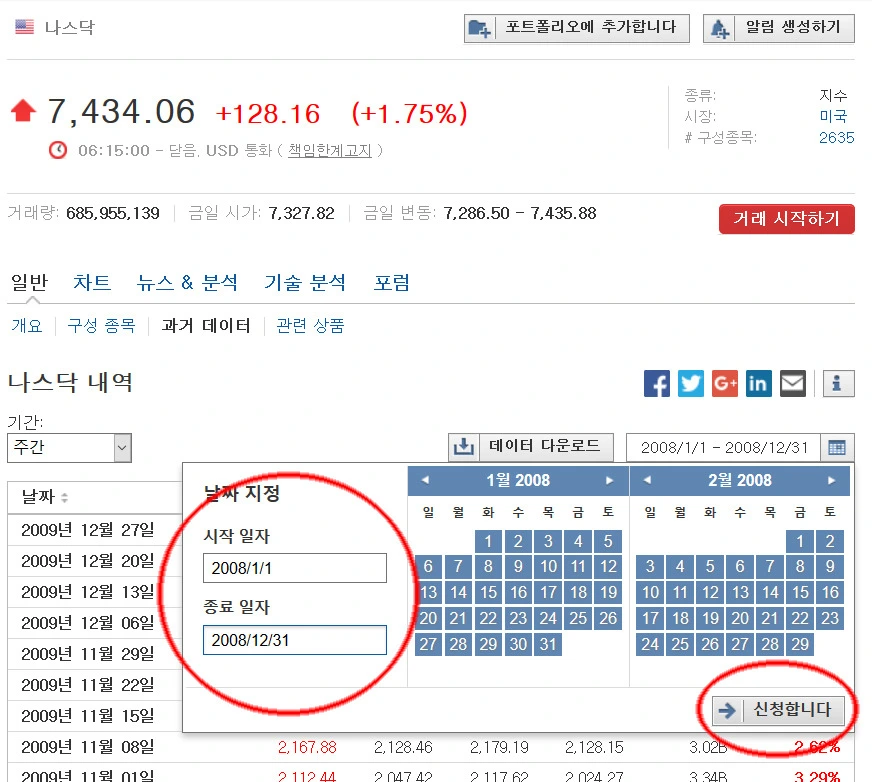Select the 개요 sub-tab

click(x=27, y=325)
